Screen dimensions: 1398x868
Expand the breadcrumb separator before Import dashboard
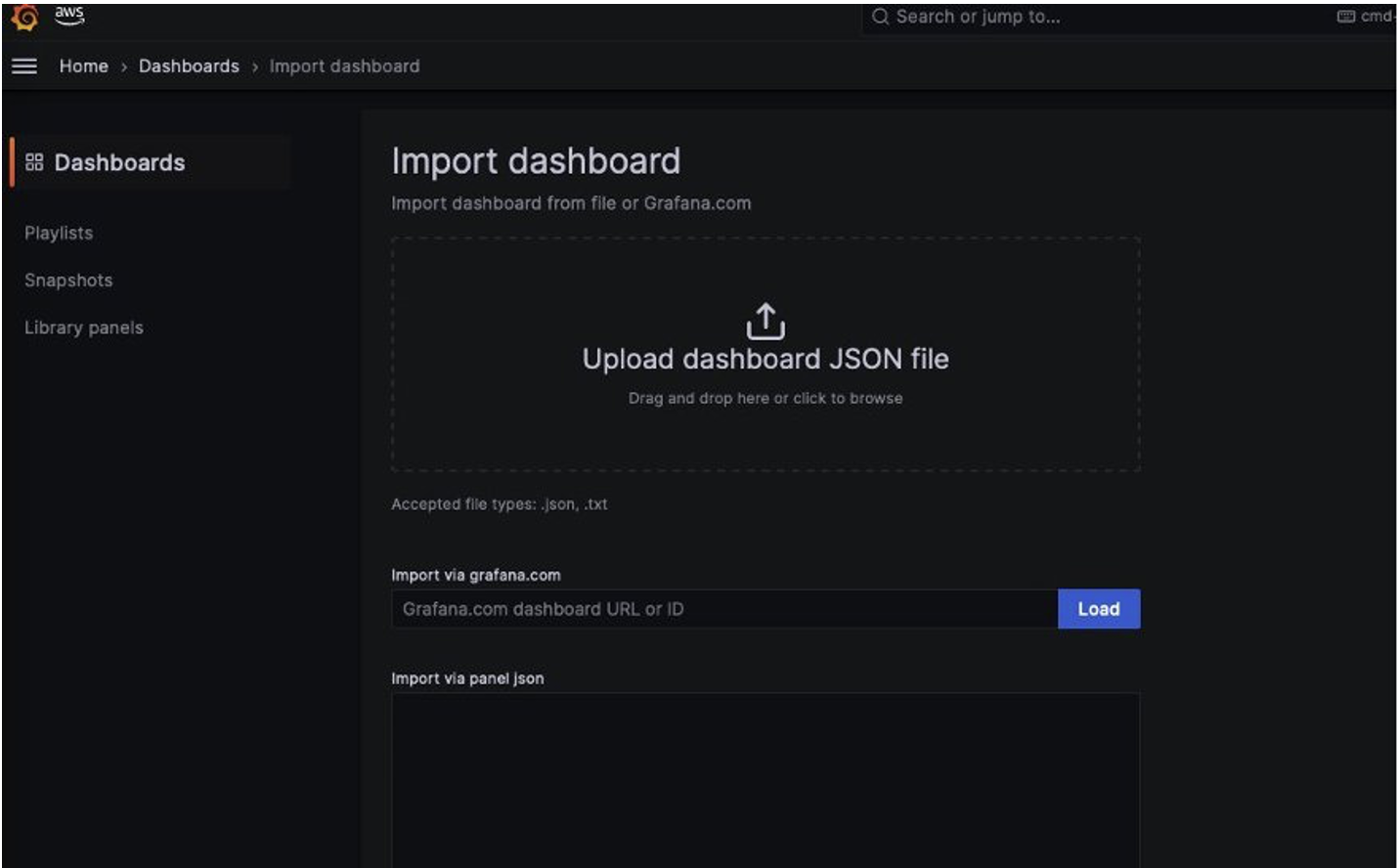252,66
